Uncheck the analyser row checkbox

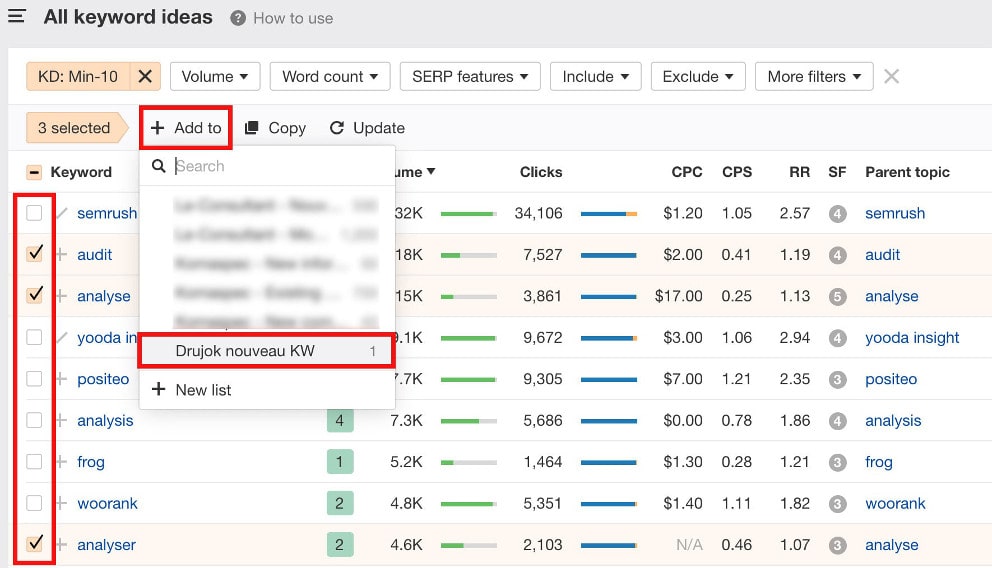click(34, 543)
